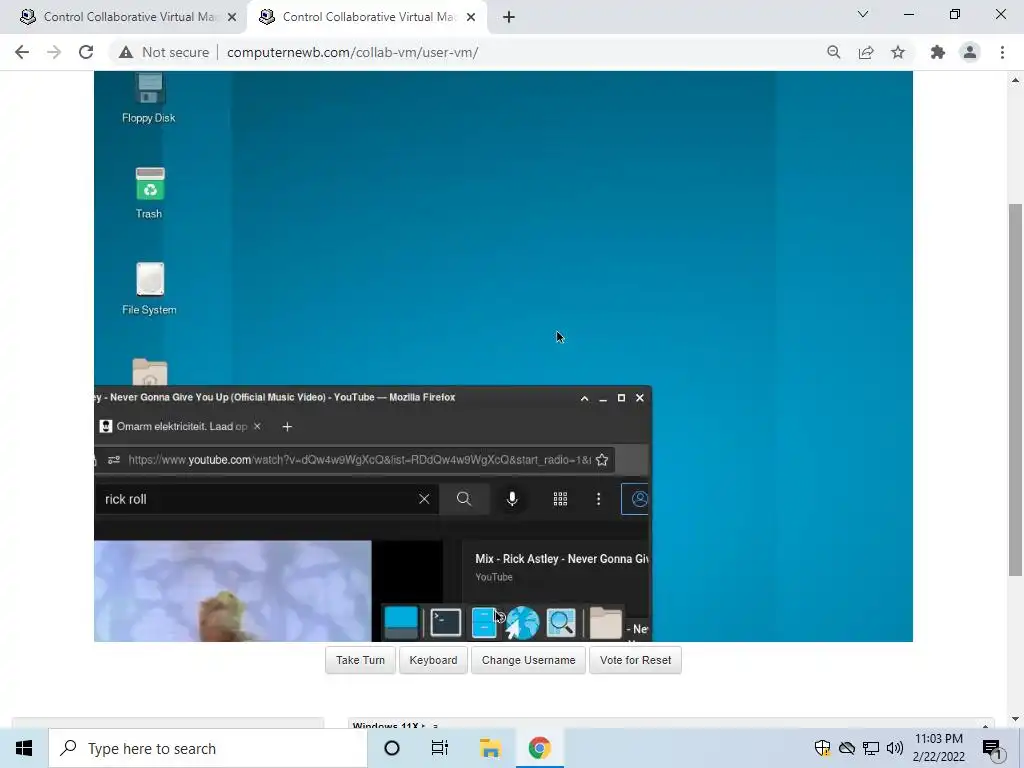This screenshot has height=768, width=1024.
Task: Open Chrome three-dot menu
Action: click(1002, 52)
